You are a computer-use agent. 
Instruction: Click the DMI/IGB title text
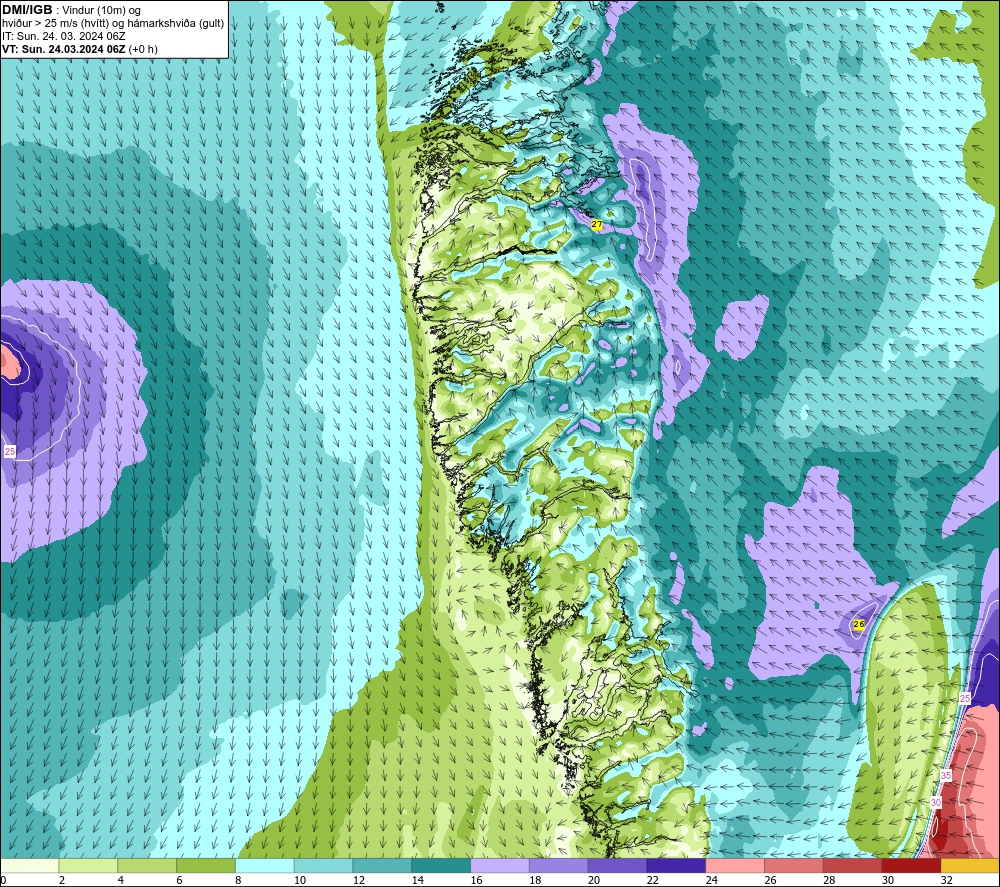[27, 10]
